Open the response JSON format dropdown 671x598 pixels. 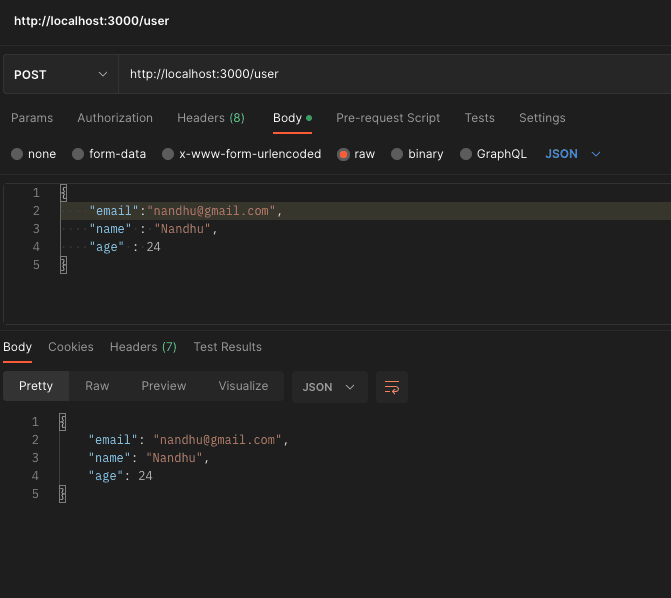click(330, 387)
